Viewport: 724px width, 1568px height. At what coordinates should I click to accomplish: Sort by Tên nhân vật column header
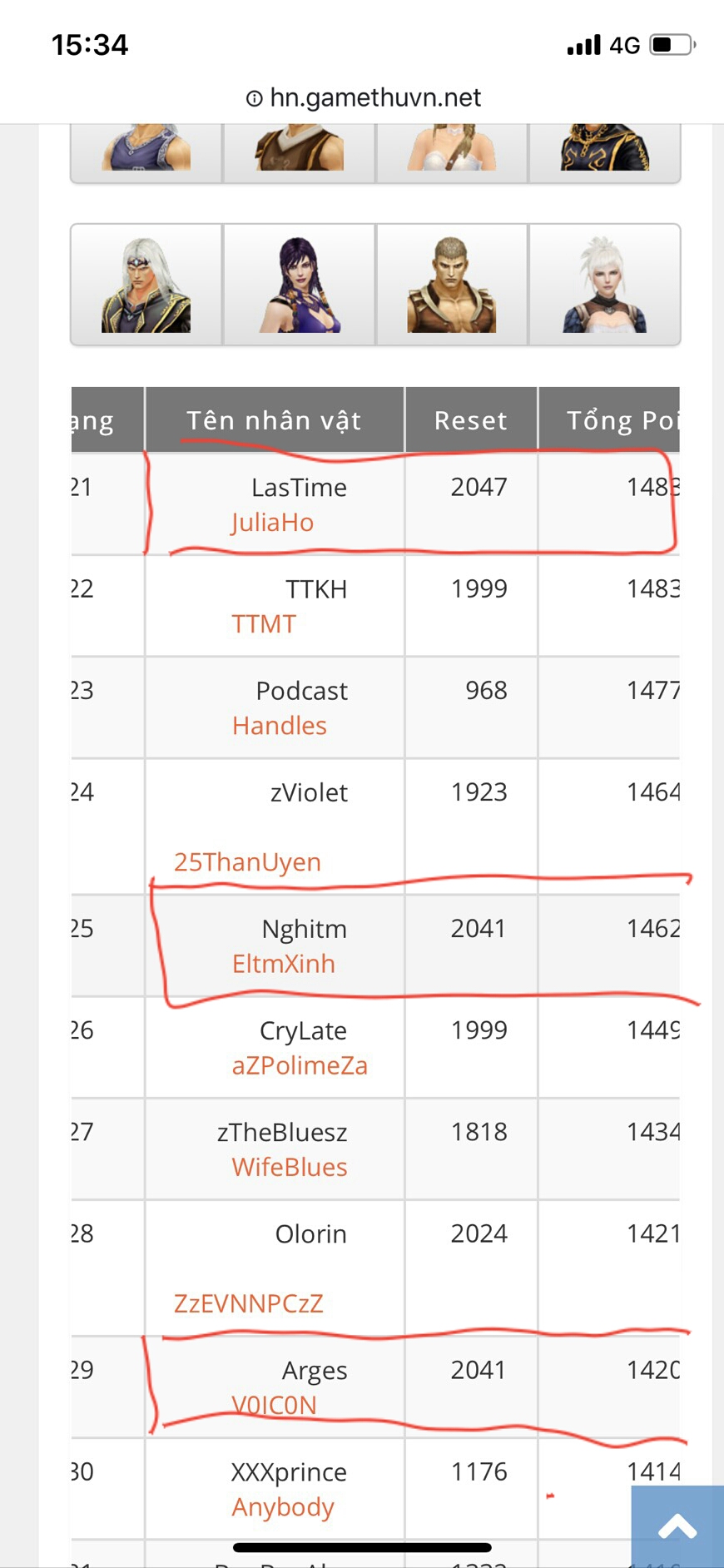coord(274,420)
